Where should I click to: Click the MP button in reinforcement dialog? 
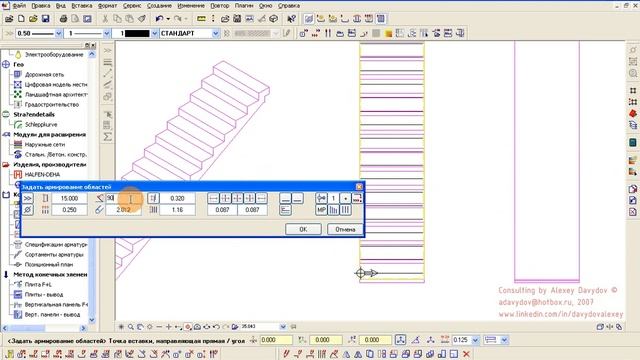point(321,210)
